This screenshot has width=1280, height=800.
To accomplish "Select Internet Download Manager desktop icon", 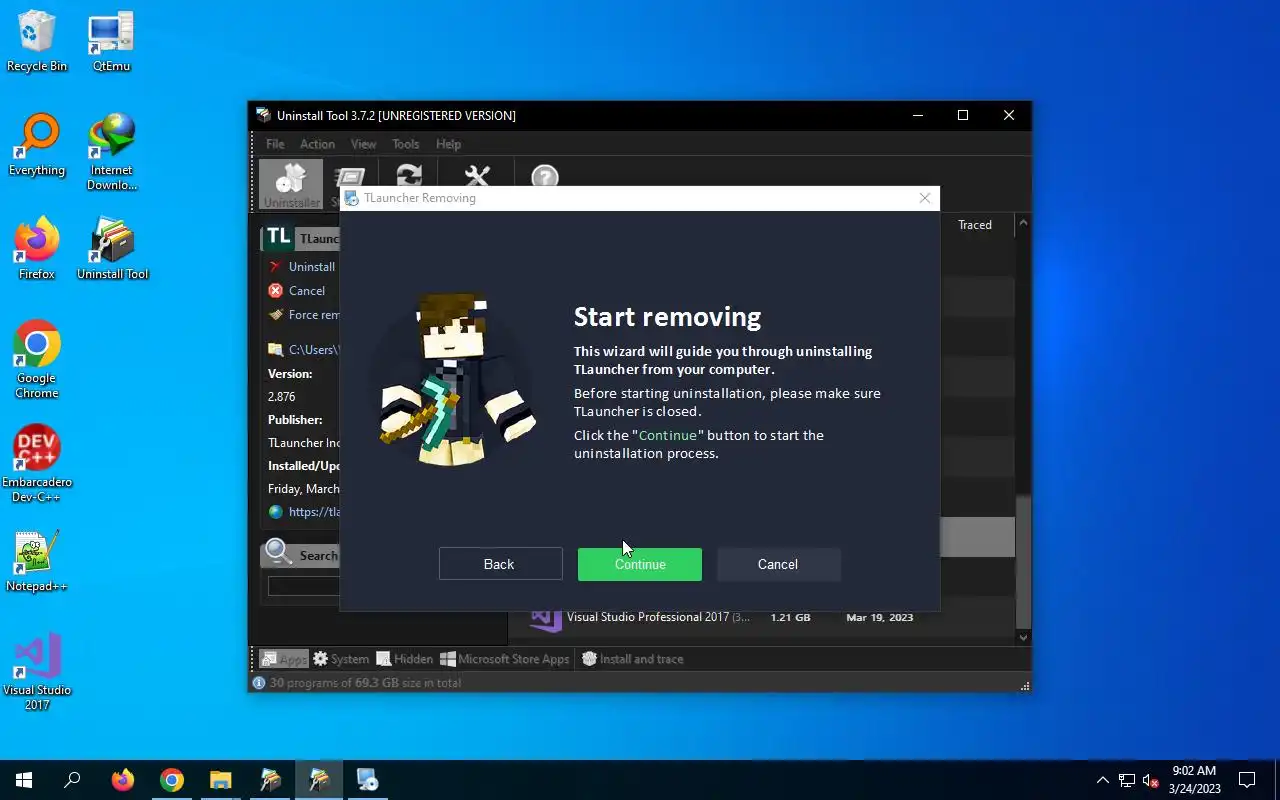I will pyautogui.click(x=111, y=153).
